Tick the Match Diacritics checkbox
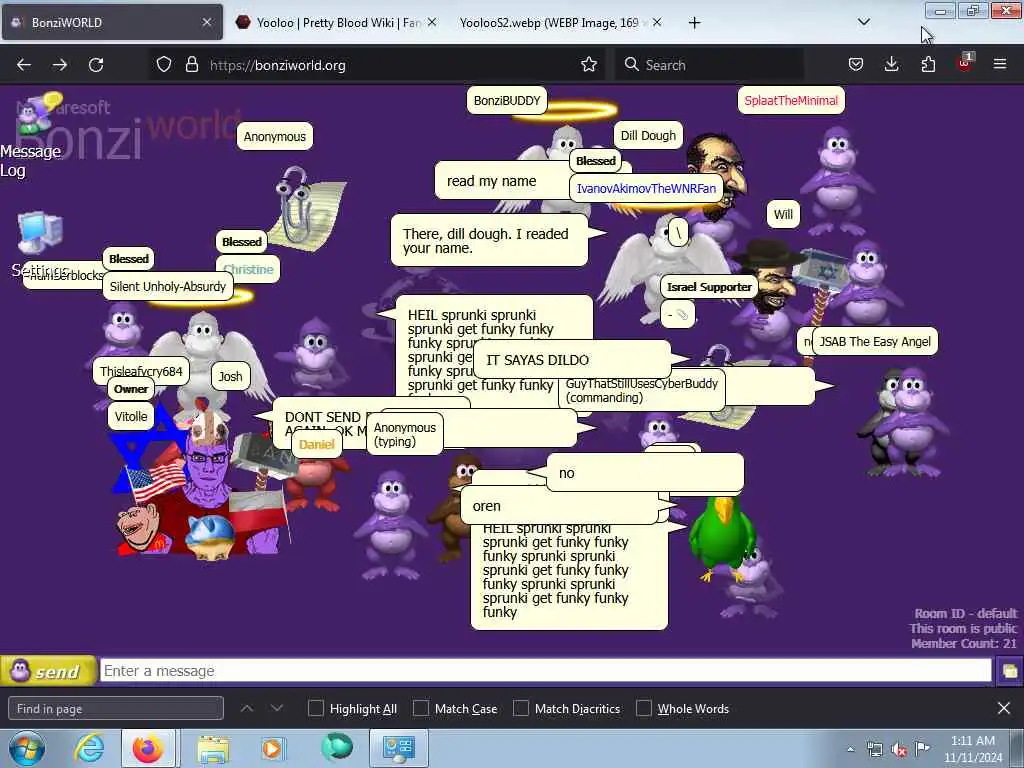The image size is (1024, 768). (520, 709)
